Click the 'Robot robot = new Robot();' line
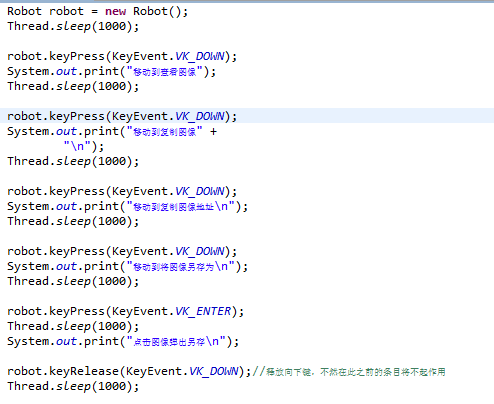Screen dimensions: 494x404 tap(98, 11)
